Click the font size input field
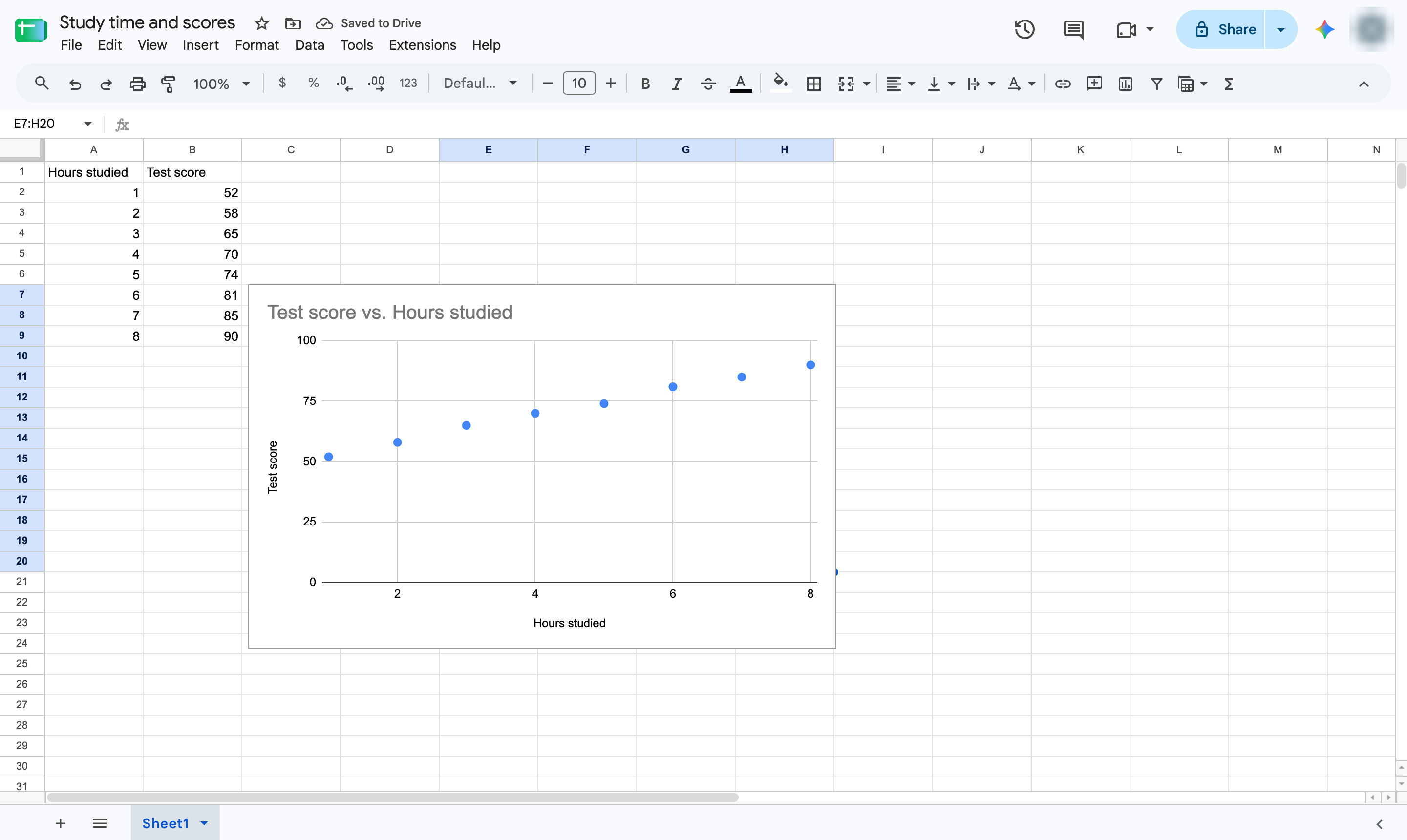Screen dimensions: 1407x840 (578, 83)
